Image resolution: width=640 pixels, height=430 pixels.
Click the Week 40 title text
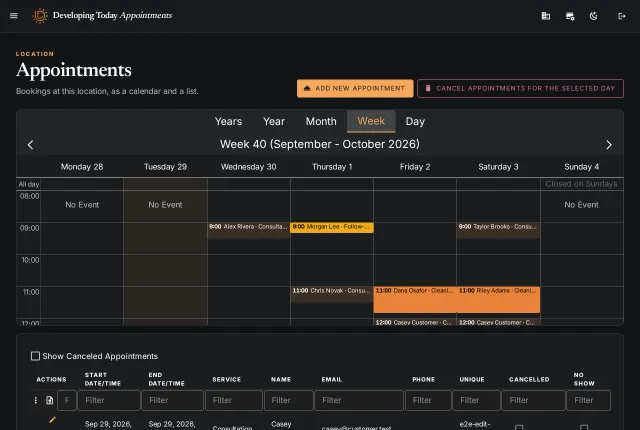320,144
